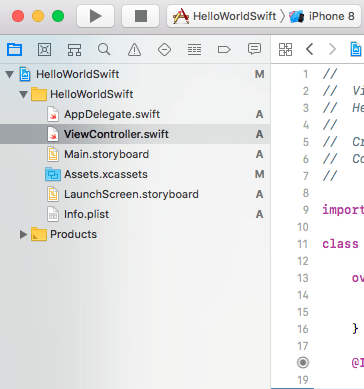Click the M status on Assets.xcassets

[x=260, y=174]
